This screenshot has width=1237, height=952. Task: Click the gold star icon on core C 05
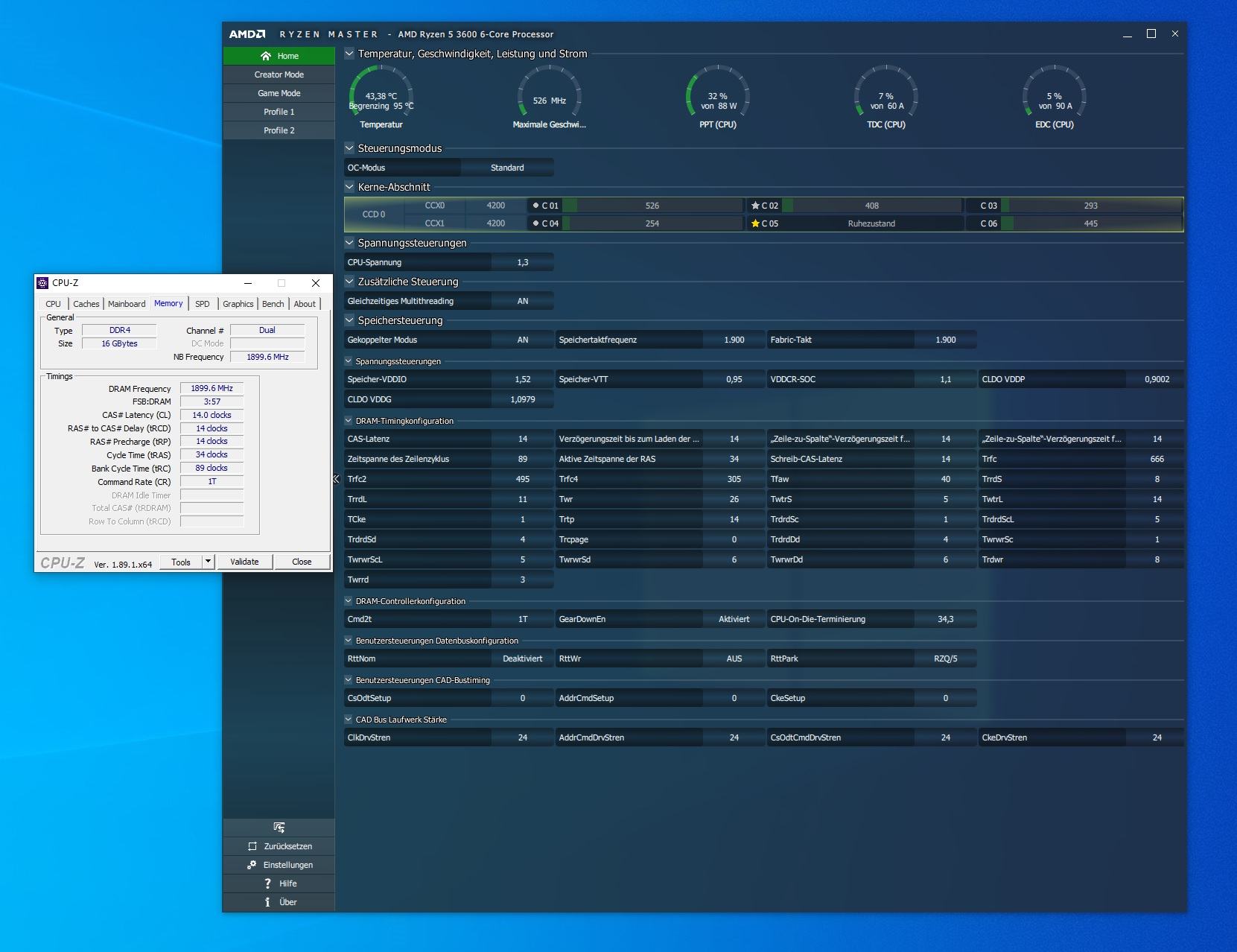pyautogui.click(x=755, y=223)
